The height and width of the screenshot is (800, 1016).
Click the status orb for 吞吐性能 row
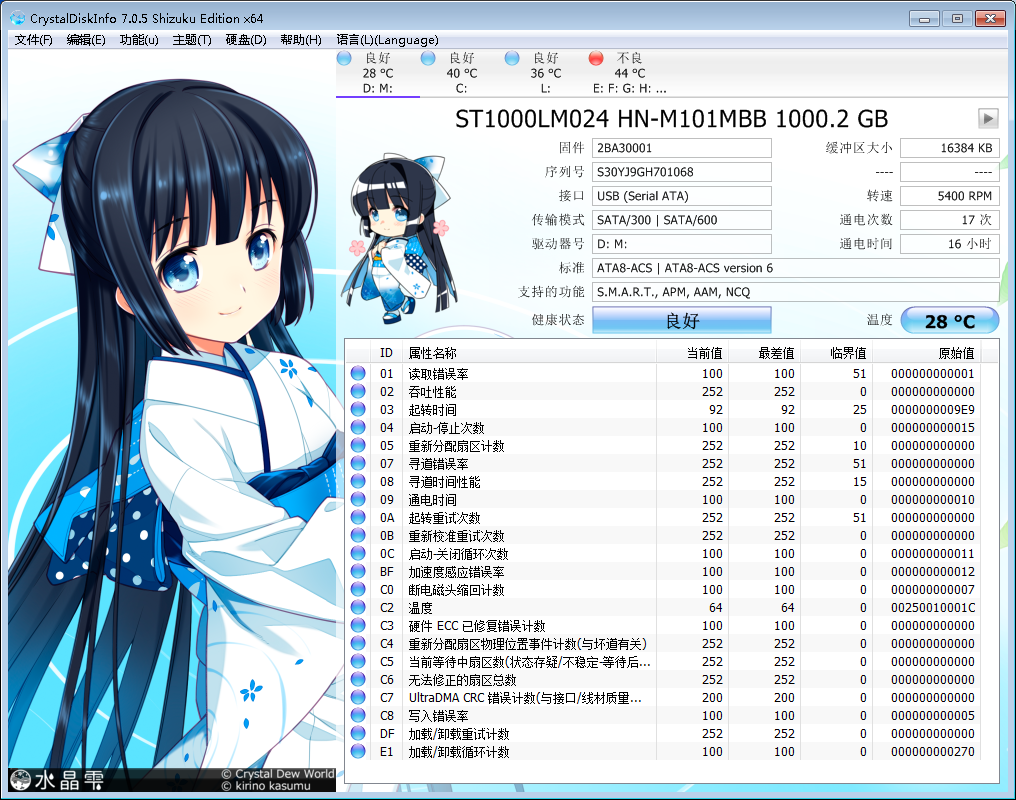[x=358, y=391]
